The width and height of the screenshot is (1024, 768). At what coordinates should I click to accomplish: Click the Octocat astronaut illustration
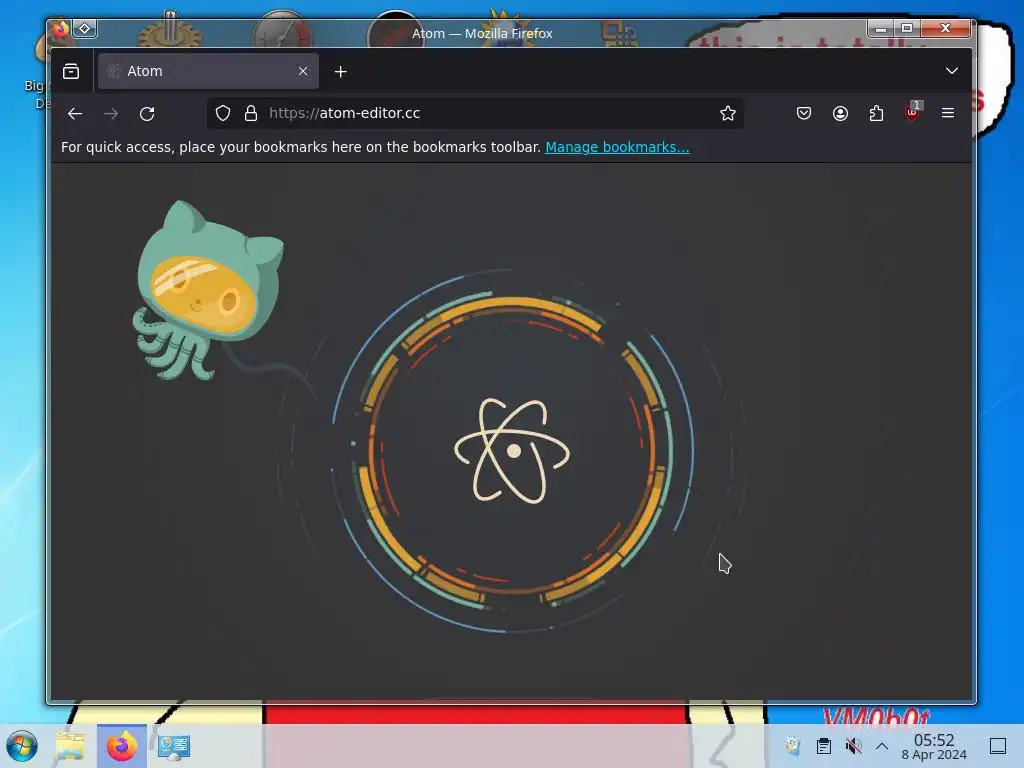click(x=208, y=290)
